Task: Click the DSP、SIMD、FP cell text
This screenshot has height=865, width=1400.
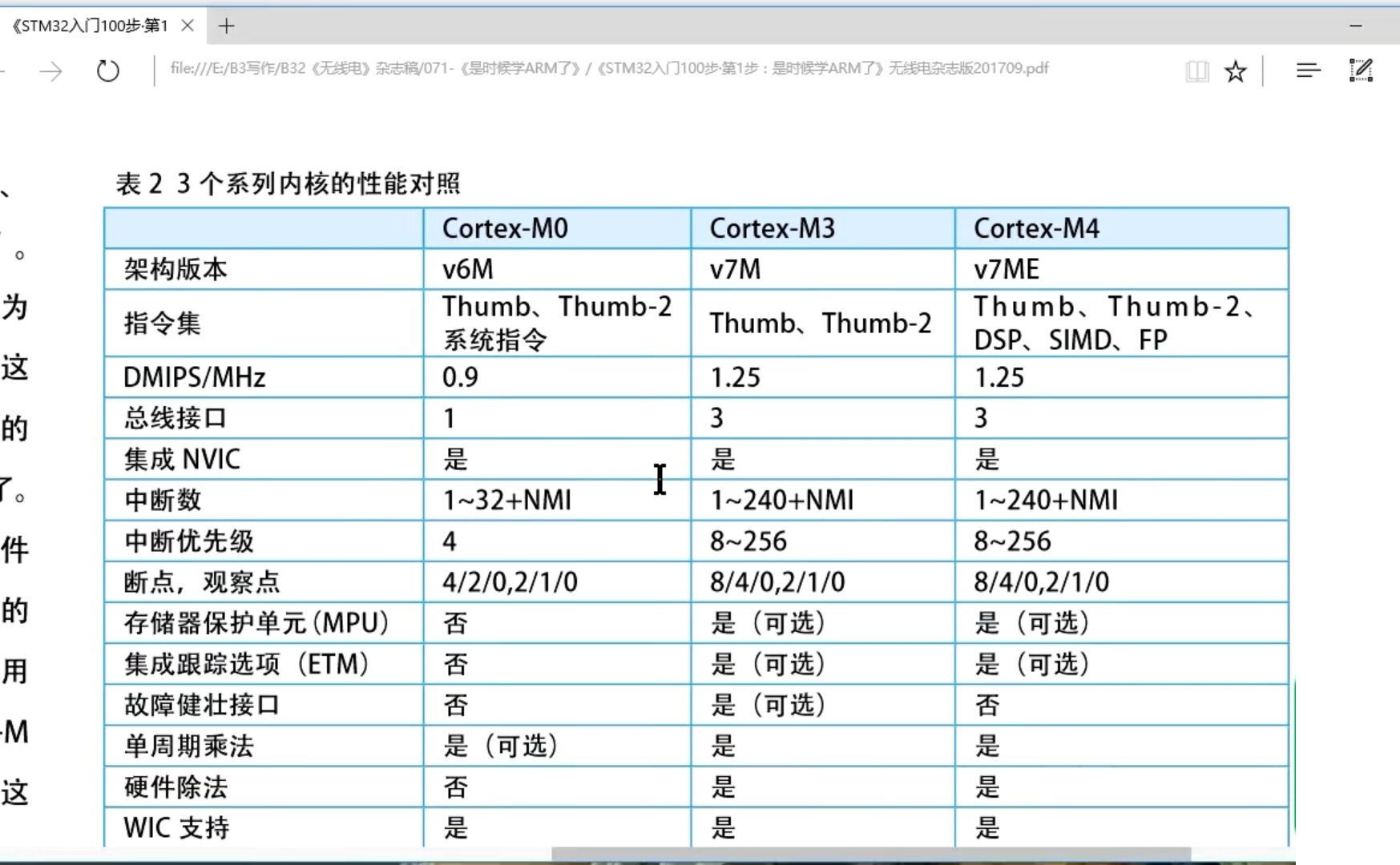Action: (x=1071, y=340)
